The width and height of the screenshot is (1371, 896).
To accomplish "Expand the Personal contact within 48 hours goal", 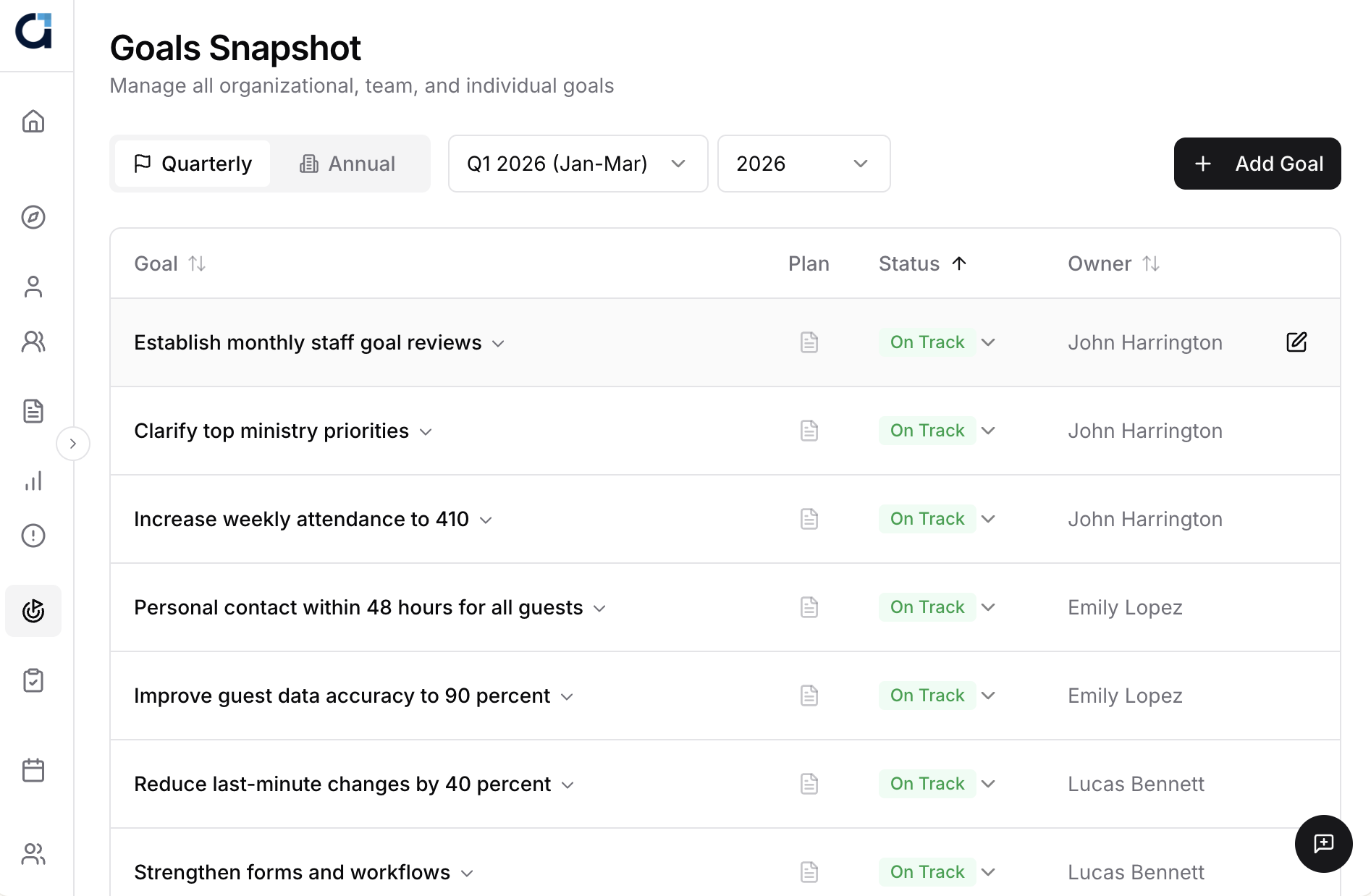I will [599, 609].
